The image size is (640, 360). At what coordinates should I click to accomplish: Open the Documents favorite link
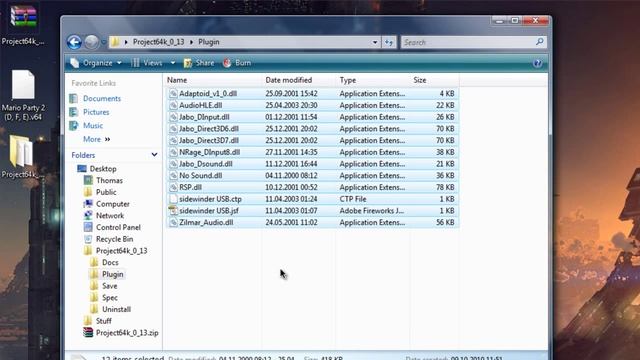pos(102,98)
